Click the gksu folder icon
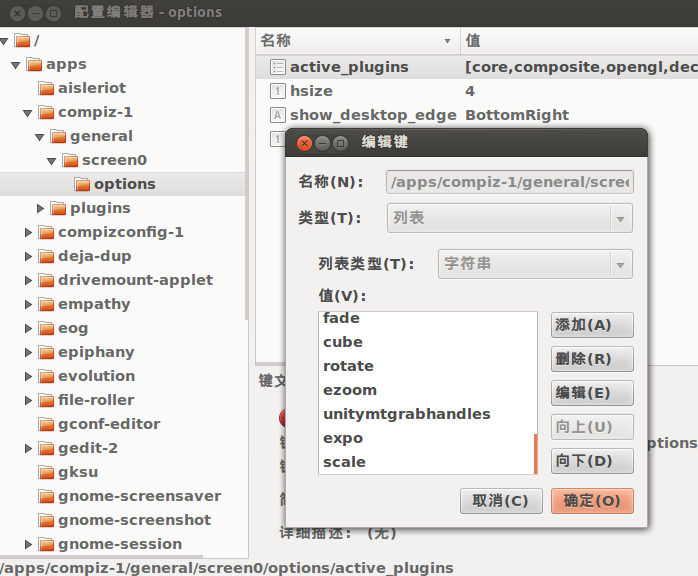The image size is (698, 576). click(x=46, y=472)
